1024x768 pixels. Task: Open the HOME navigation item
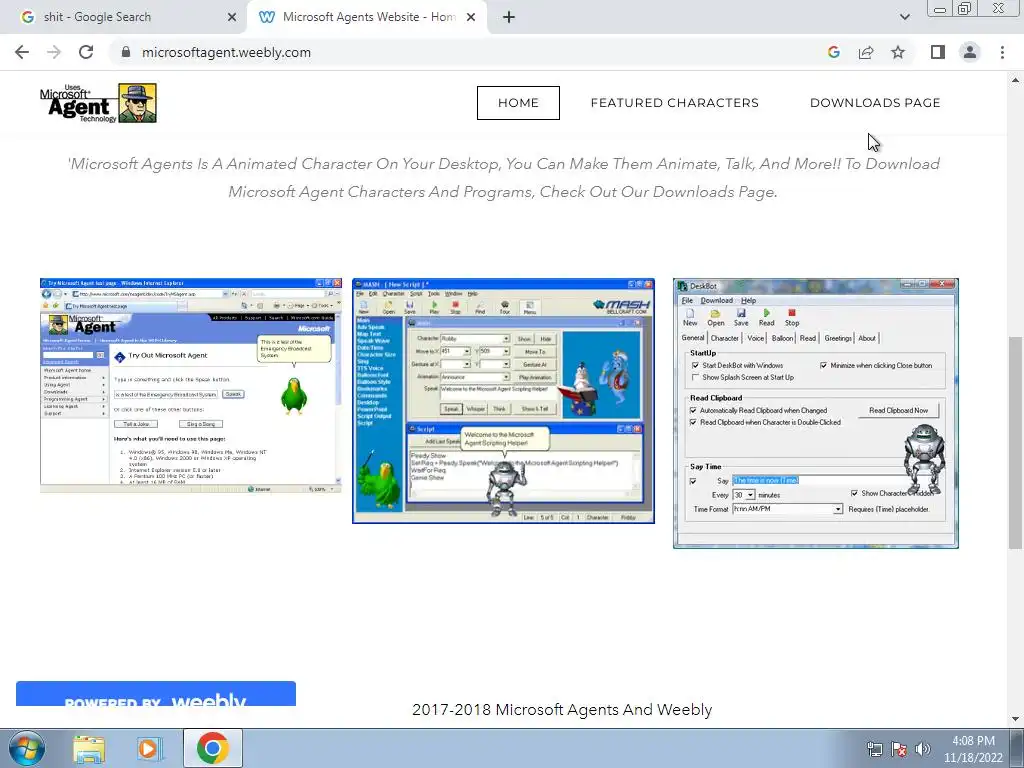click(518, 103)
